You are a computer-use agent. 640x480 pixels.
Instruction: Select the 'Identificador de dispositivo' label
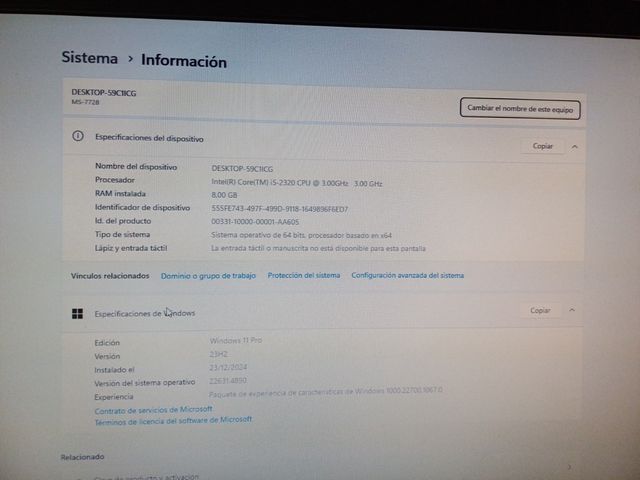[142, 207]
